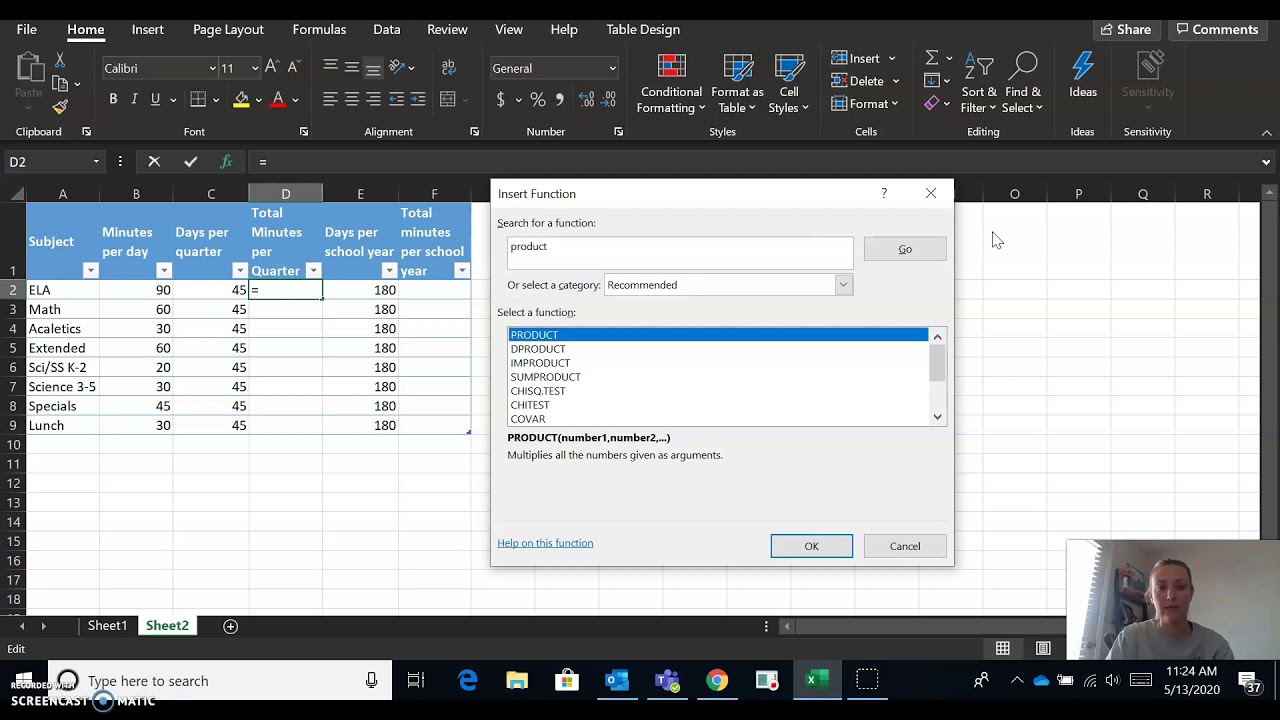1280x720 pixels.
Task: Click the Borders icon
Action: [198, 99]
